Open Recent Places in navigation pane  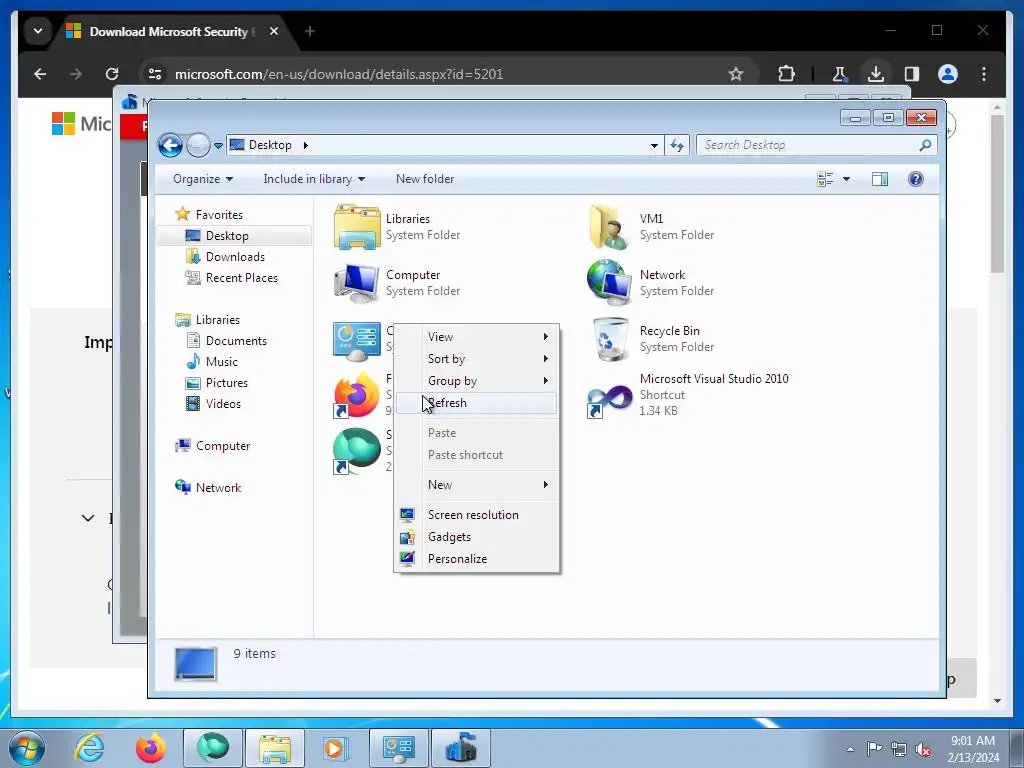click(x=232, y=278)
